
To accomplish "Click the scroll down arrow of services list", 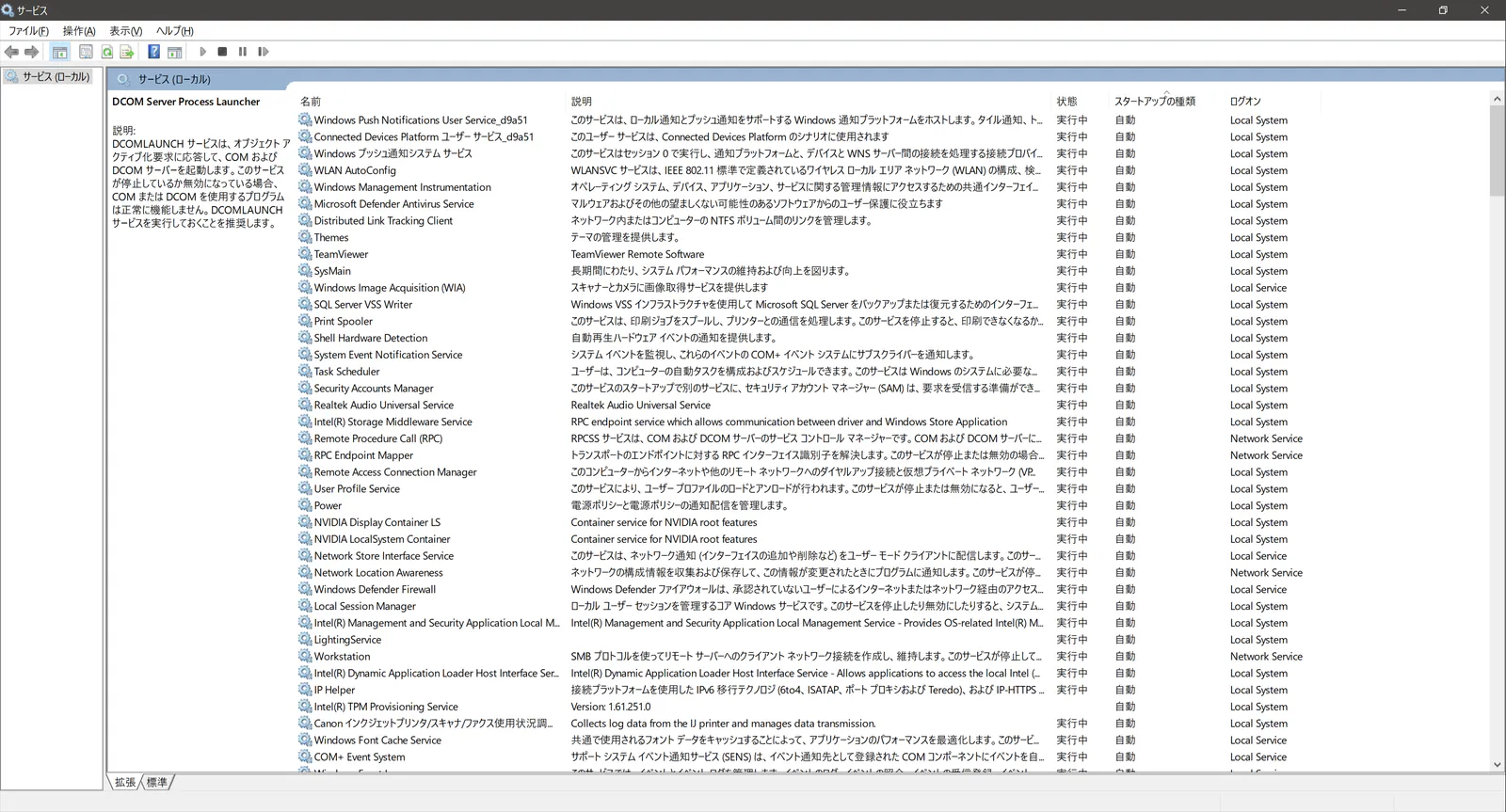I will point(1498,765).
